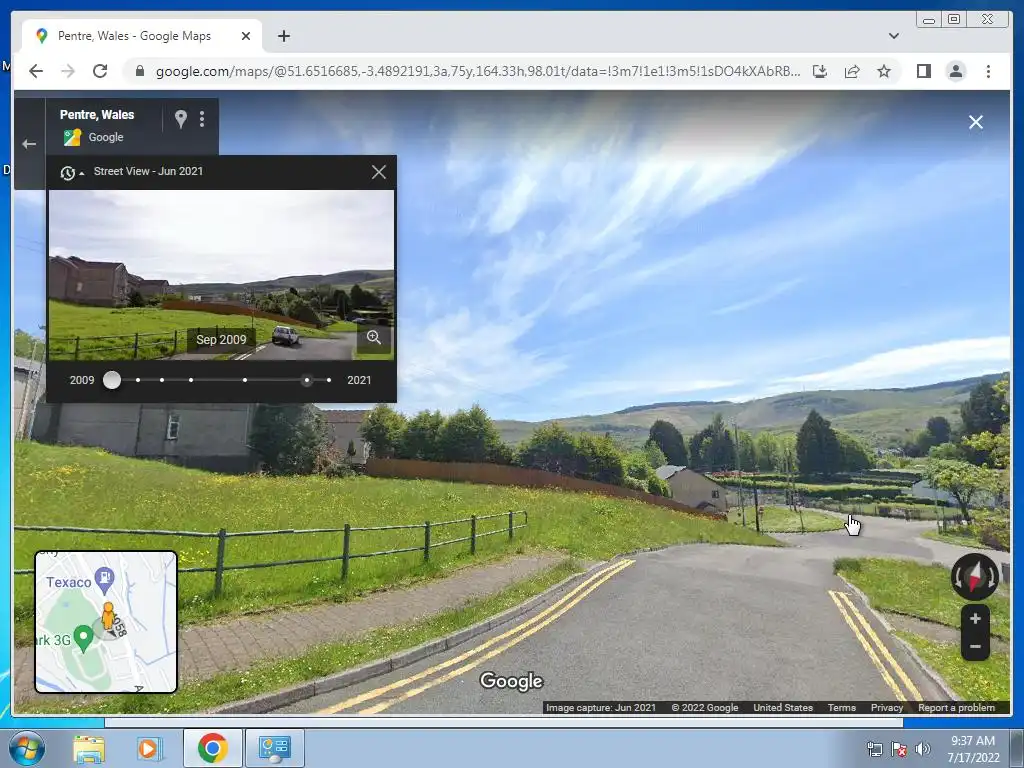The width and height of the screenshot is (1024, 768).
Task: Click the magnifier icon on the Sep 2009 preview
Action: (x=374, y=338)
